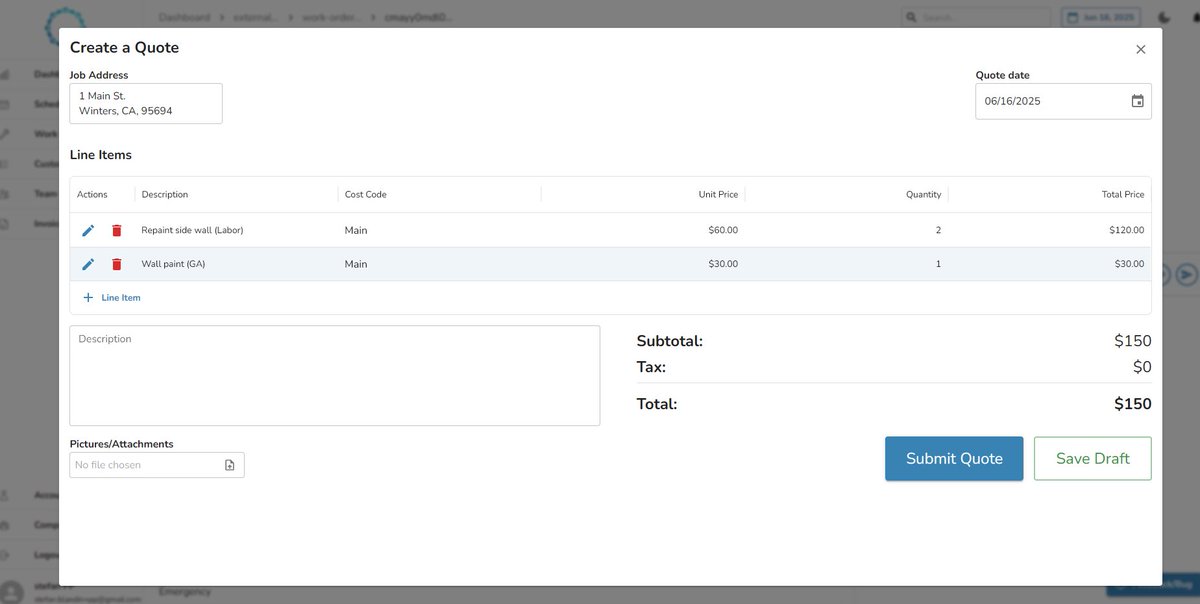Screen dimensions: 1200x604
Task: Toggle dark mode moon icon in header
Action: [x=1165, y=17]
